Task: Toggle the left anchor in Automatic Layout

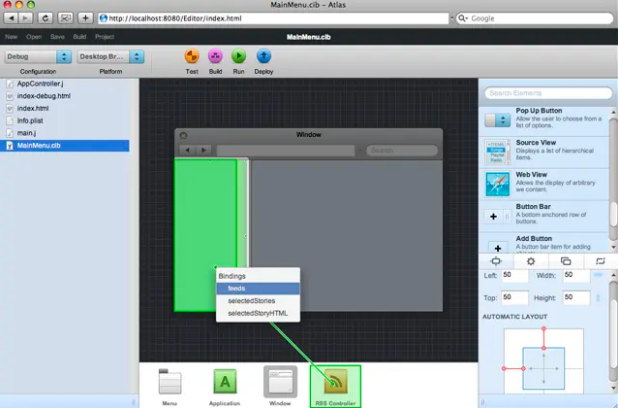Action: click(514, 368)
